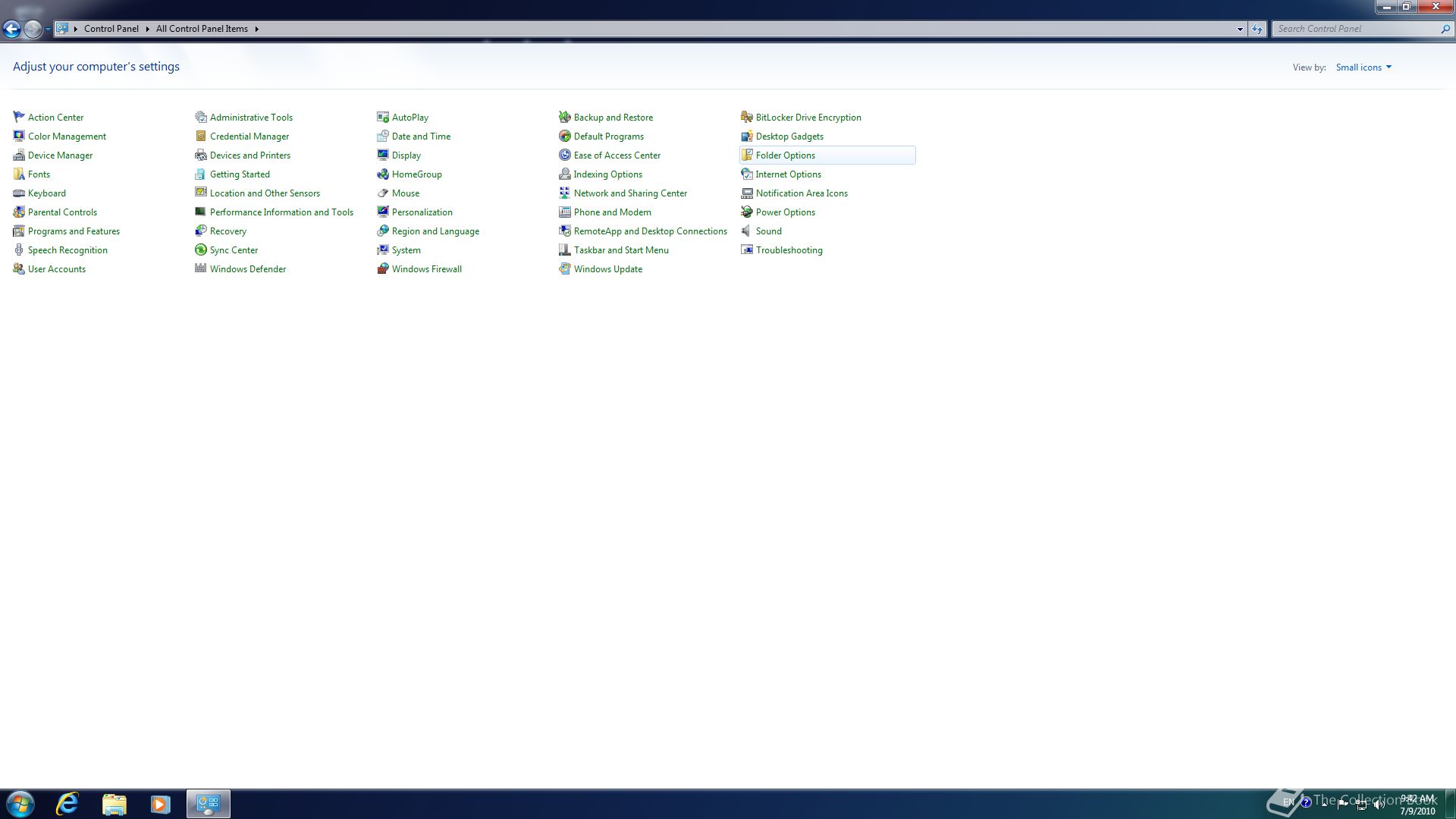Open the Fonts folder icon

(x=19, y=174)
